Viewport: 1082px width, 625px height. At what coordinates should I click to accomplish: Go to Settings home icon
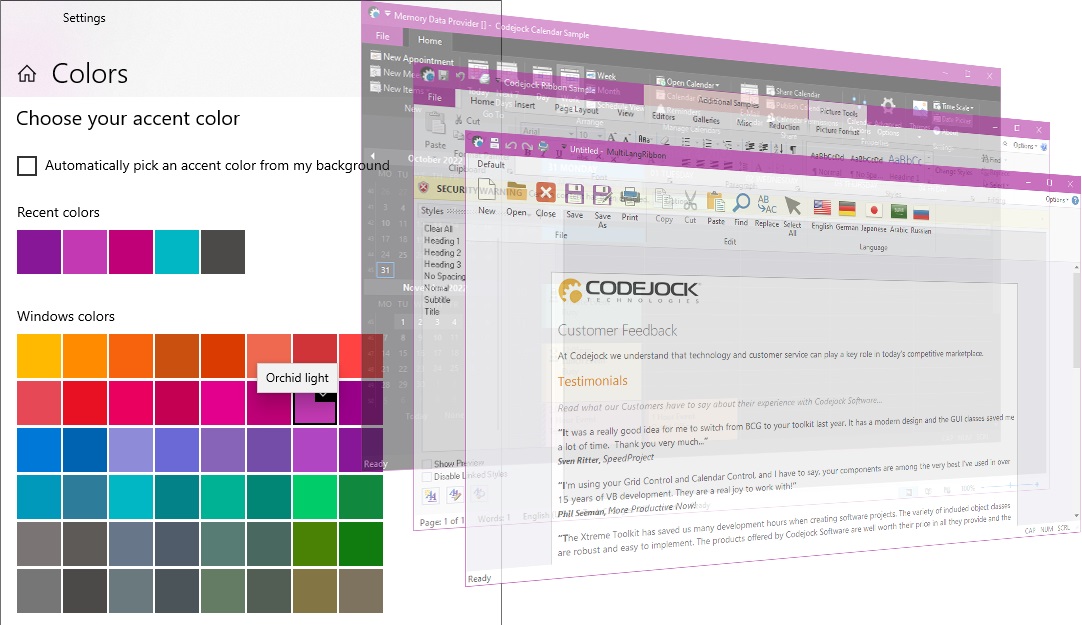(x=27, y=74)
